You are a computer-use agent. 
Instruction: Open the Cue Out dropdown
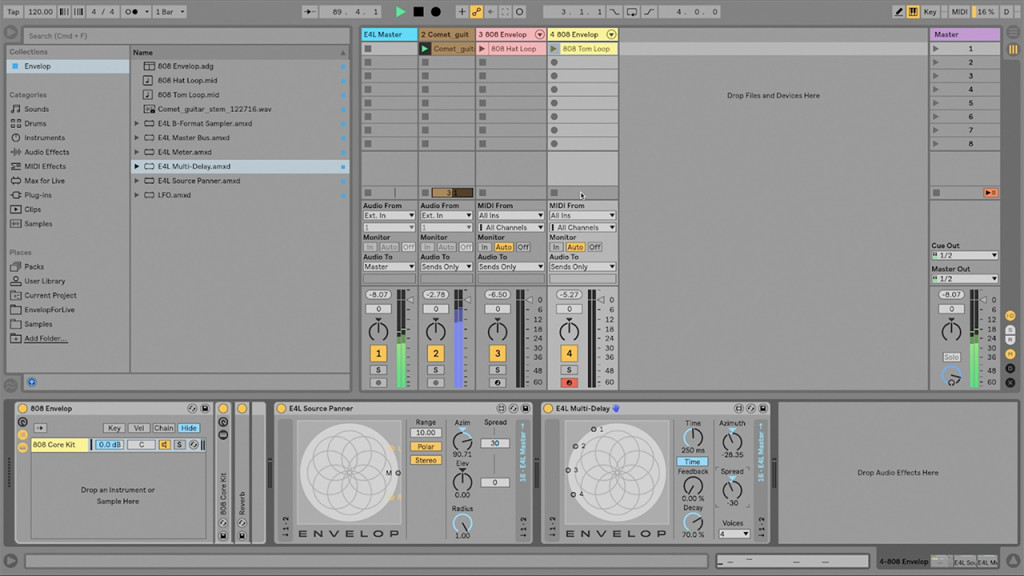click(964, 255)
